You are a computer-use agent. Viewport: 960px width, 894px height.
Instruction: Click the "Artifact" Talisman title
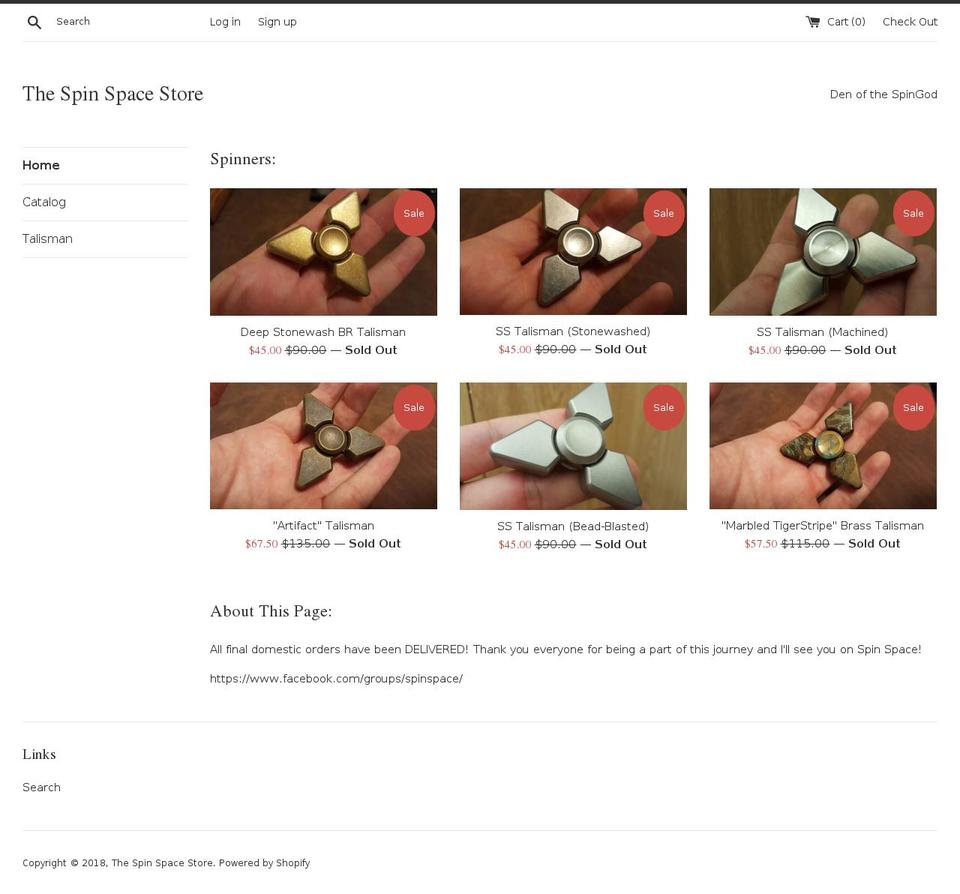click(323, 525)
